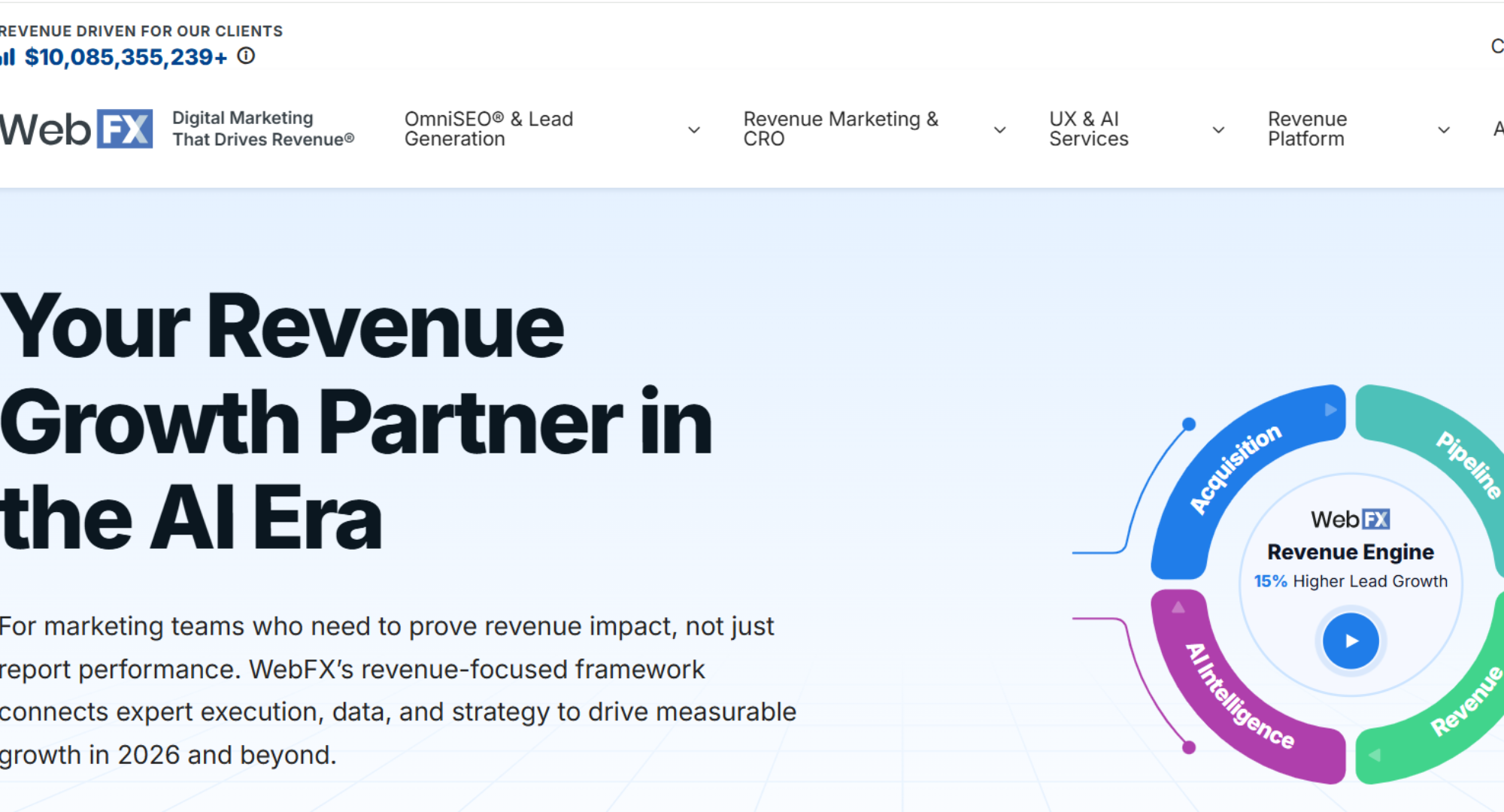Expand UX & AI Services chevron
The height and width of the screenshot is (812, 1504).
[1218, 130]
